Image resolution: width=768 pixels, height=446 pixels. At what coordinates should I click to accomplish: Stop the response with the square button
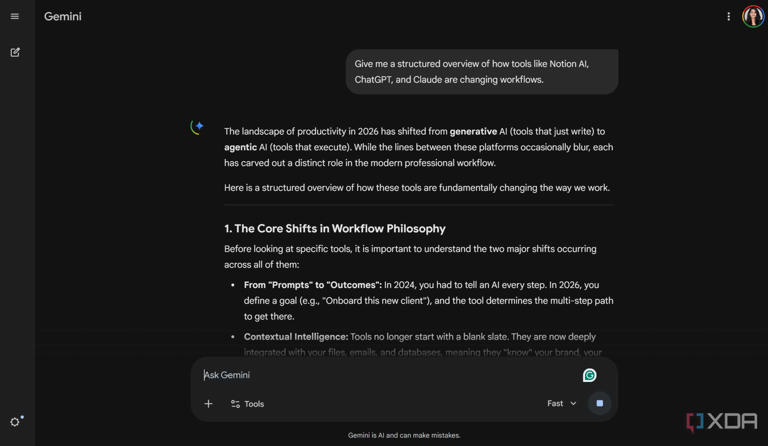click(x=599, y=403)
